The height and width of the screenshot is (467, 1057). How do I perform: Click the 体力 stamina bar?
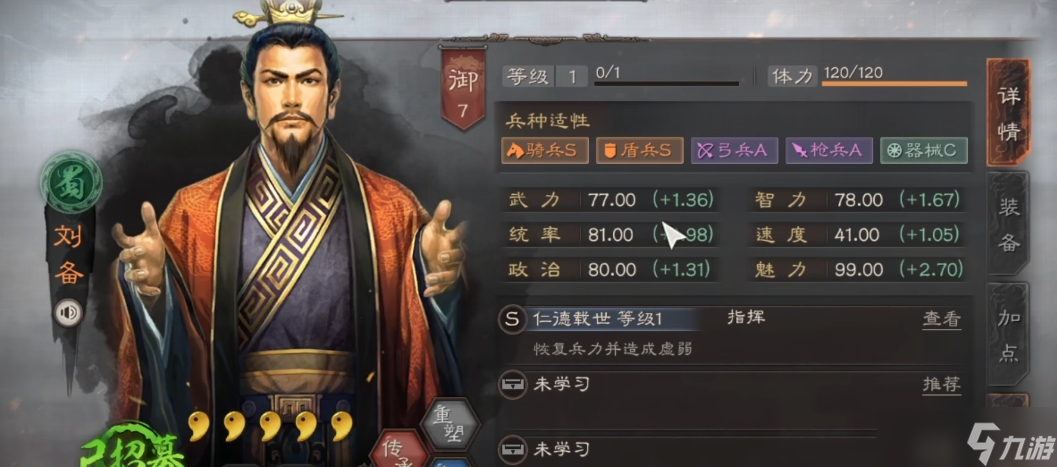tap(894, 84)
